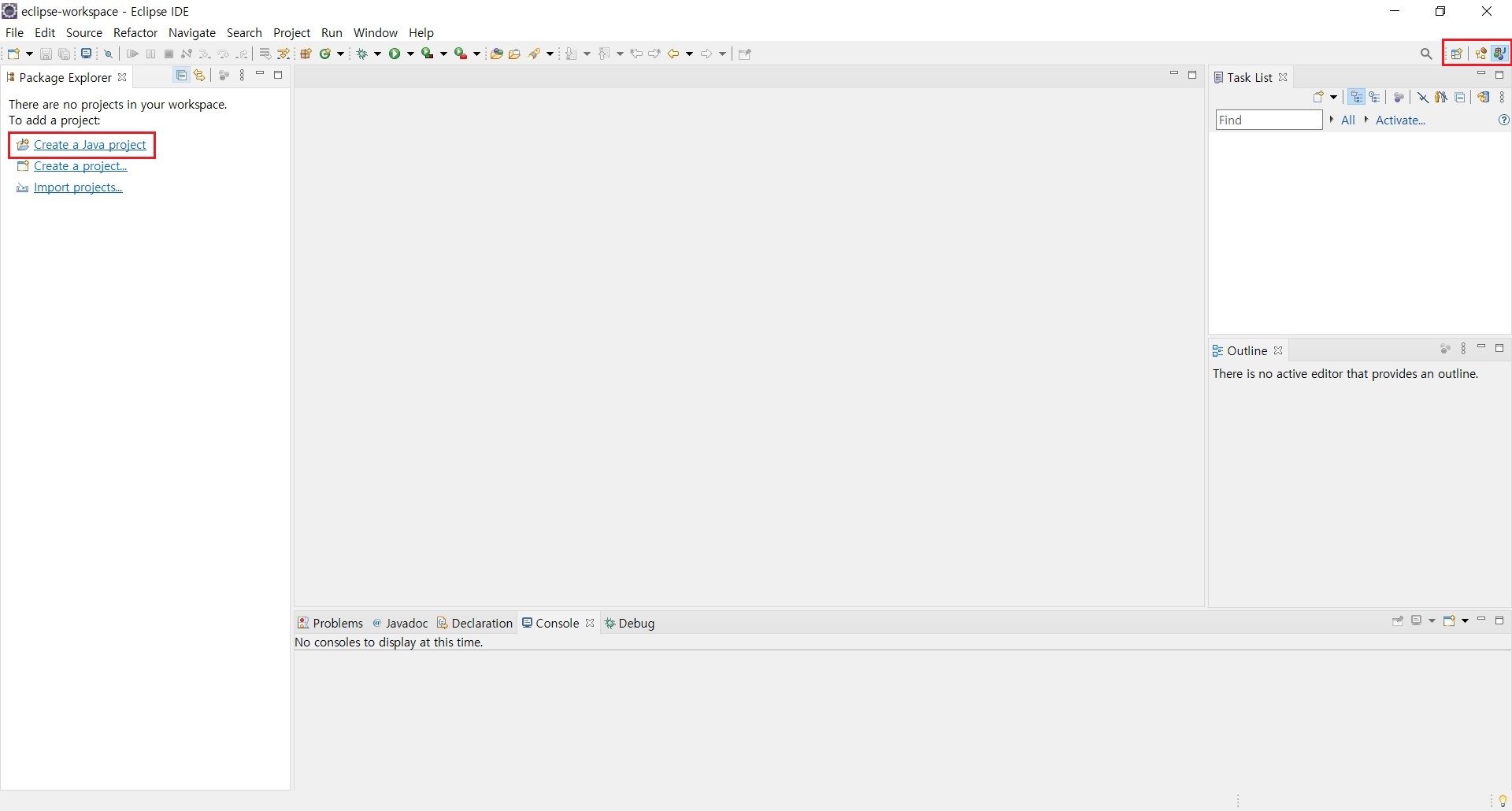Open the Debug configurations dropdown arrow
The width and height of the screenshot is (1512, 811).
pyautogui.click(x=377, y=54)
